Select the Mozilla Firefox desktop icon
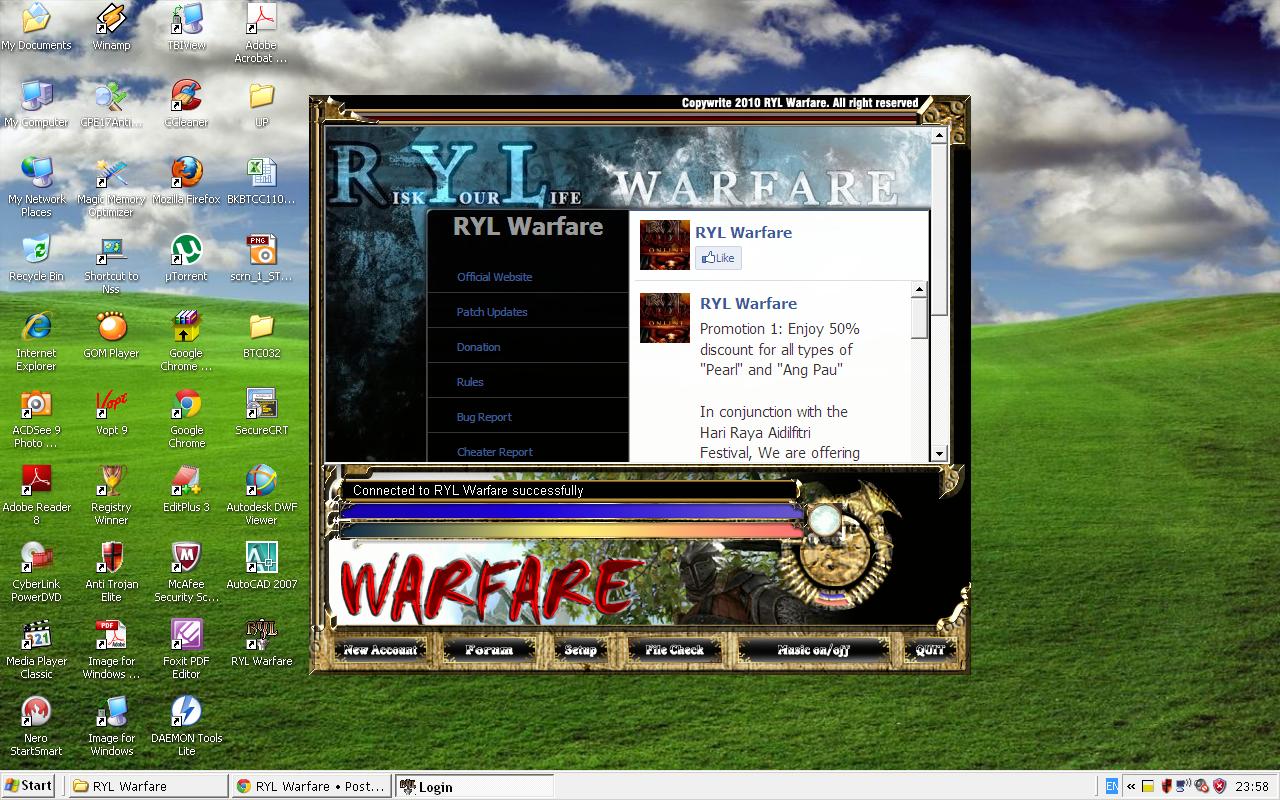 pyautogui.click(x=186, y=181)
